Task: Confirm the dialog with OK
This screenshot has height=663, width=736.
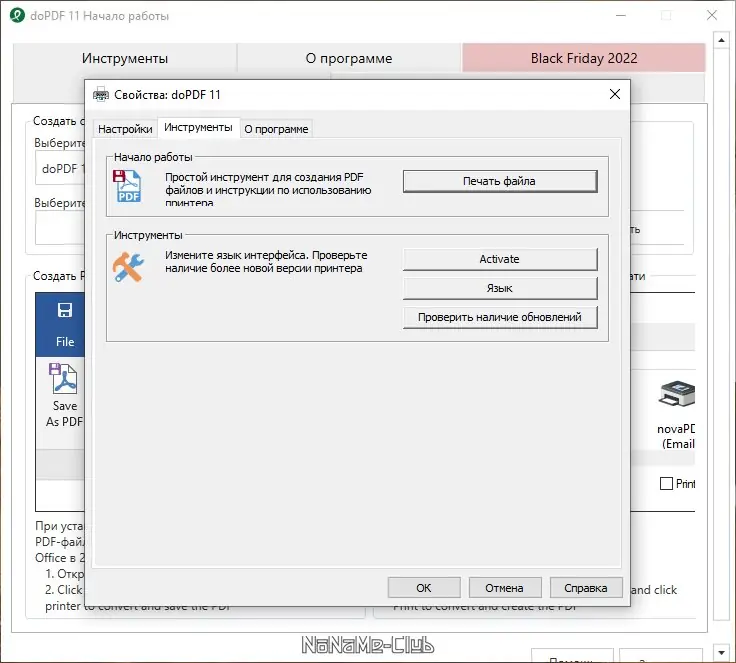Action: tap(424, 588)
